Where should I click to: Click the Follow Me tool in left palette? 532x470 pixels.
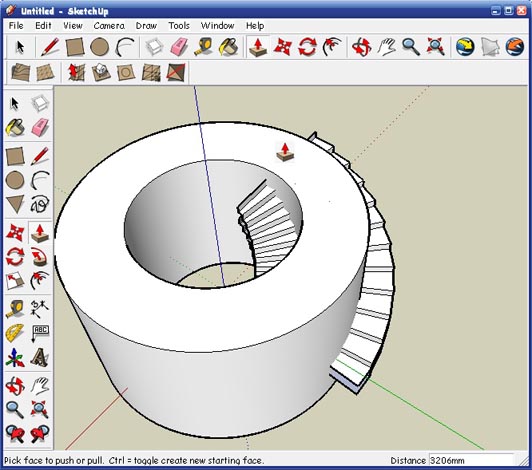pos(40,256)
